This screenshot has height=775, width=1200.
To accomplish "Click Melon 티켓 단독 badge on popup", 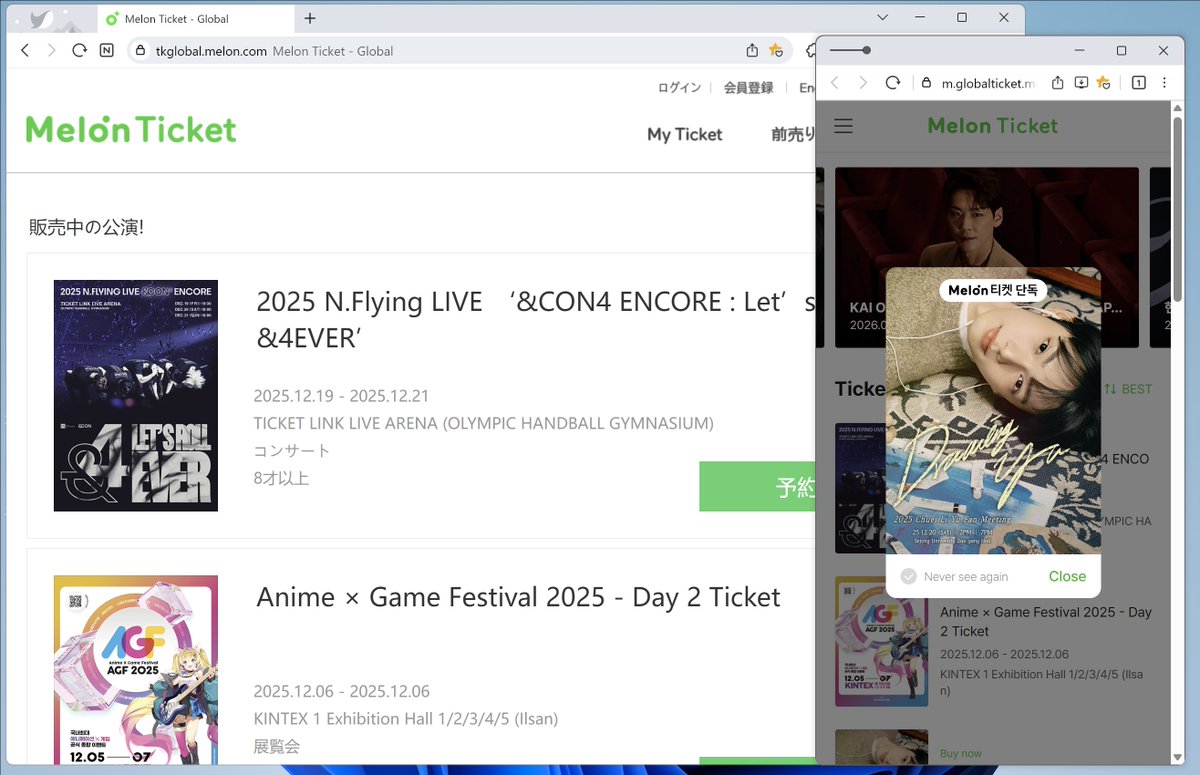I will 993,290.
